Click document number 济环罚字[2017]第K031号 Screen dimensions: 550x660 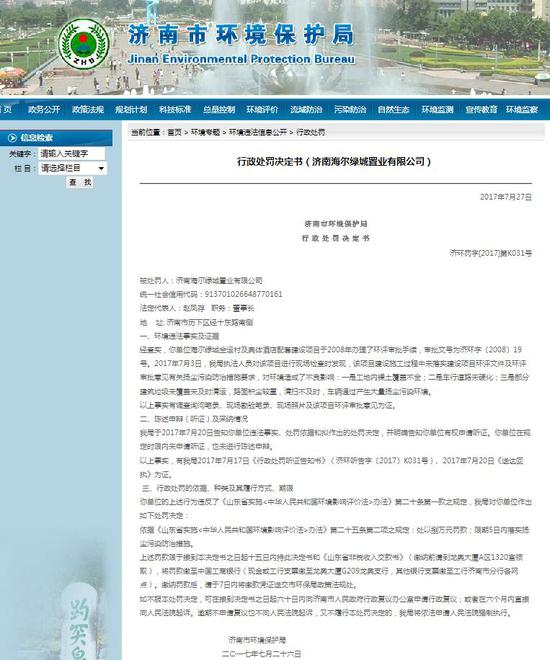(x=491, y=253)
